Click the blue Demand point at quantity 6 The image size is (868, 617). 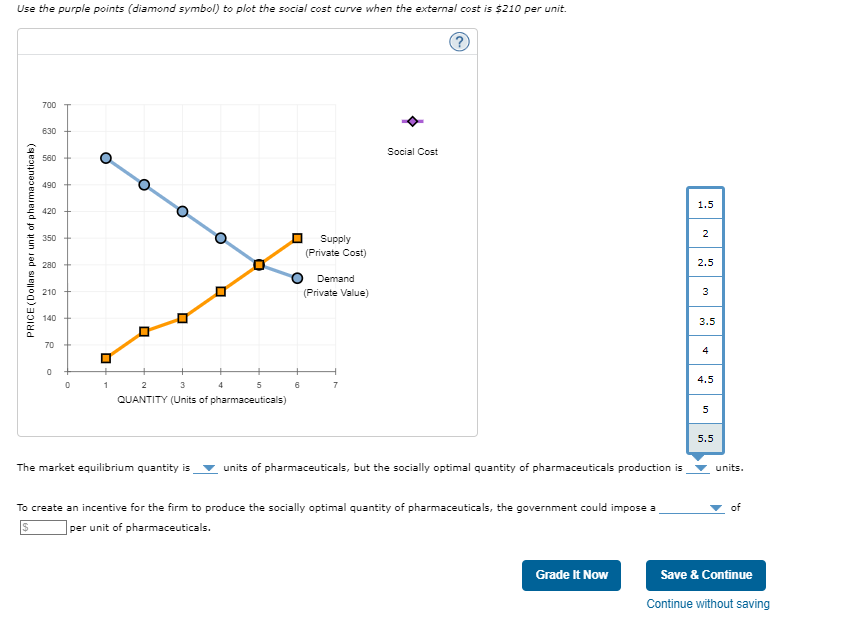[296, 278]
